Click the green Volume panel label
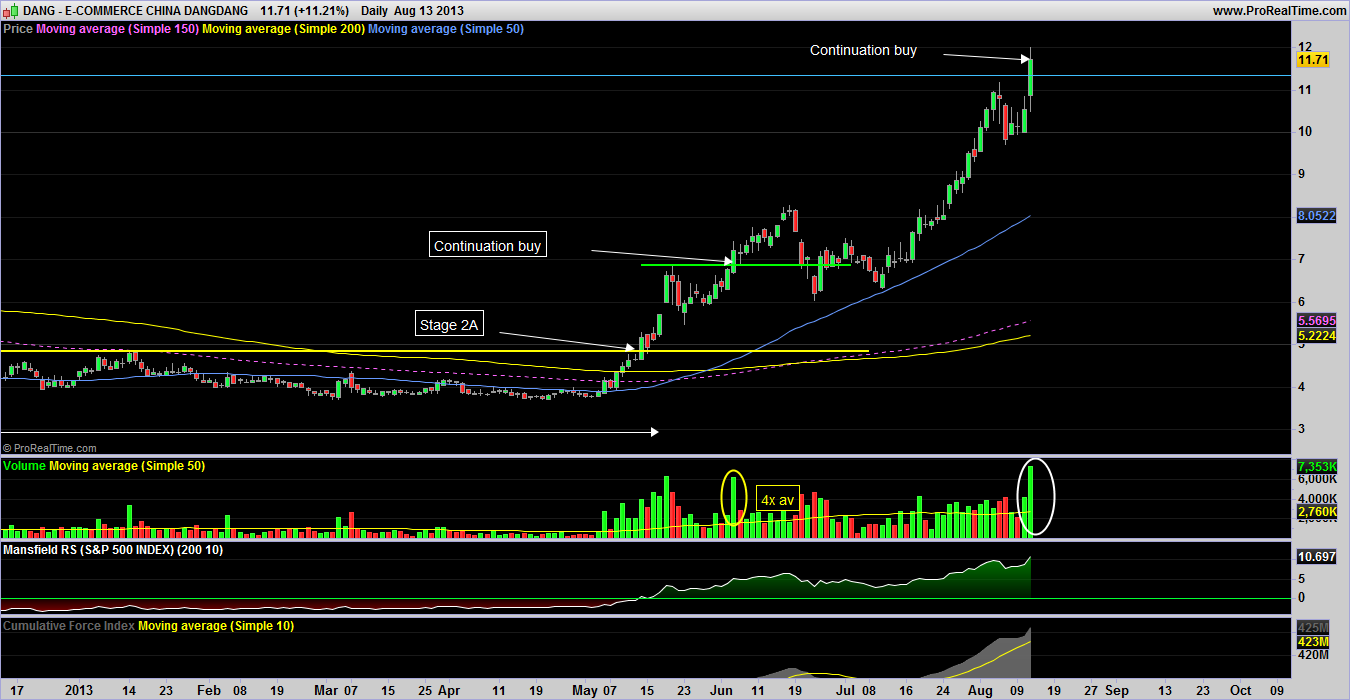Image resolution: width=1350 pixels, height=700 pixels. 25,466
